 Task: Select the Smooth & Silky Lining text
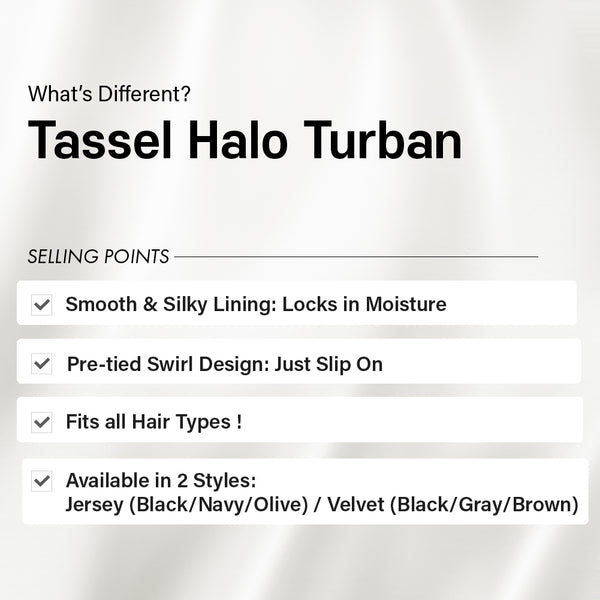[171, 305]
